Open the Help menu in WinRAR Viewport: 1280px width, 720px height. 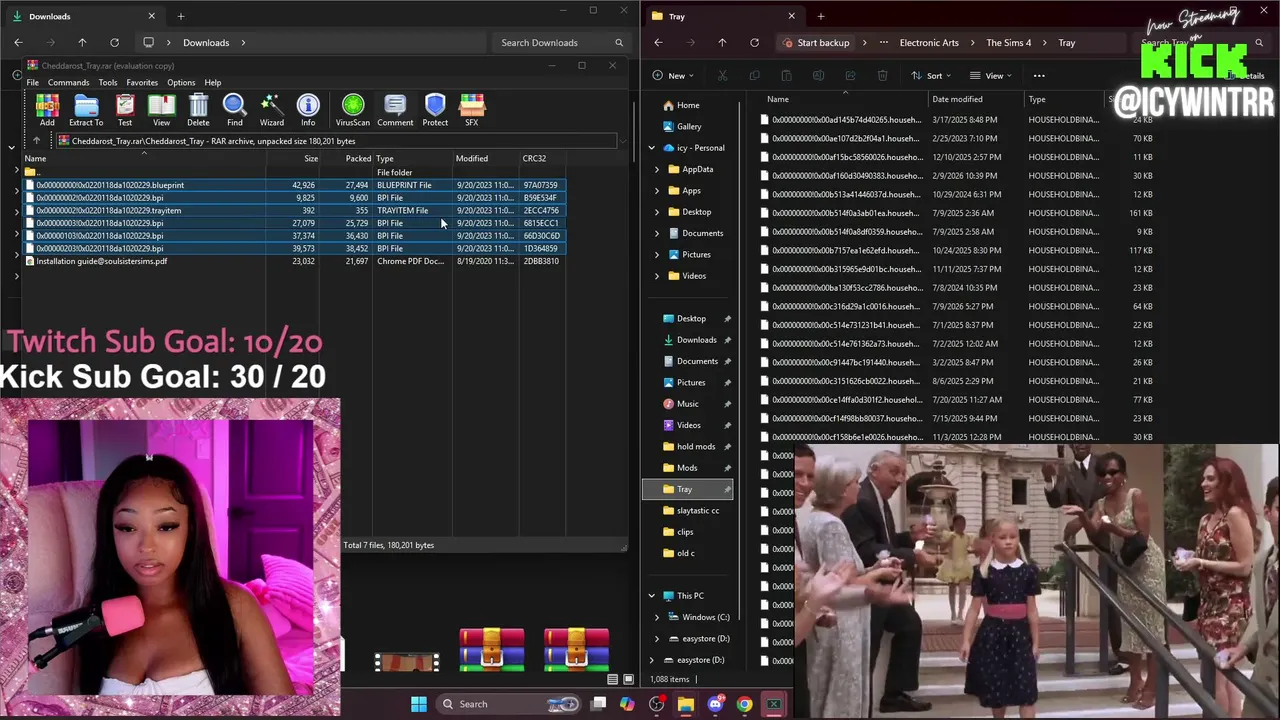coord(213,83)
